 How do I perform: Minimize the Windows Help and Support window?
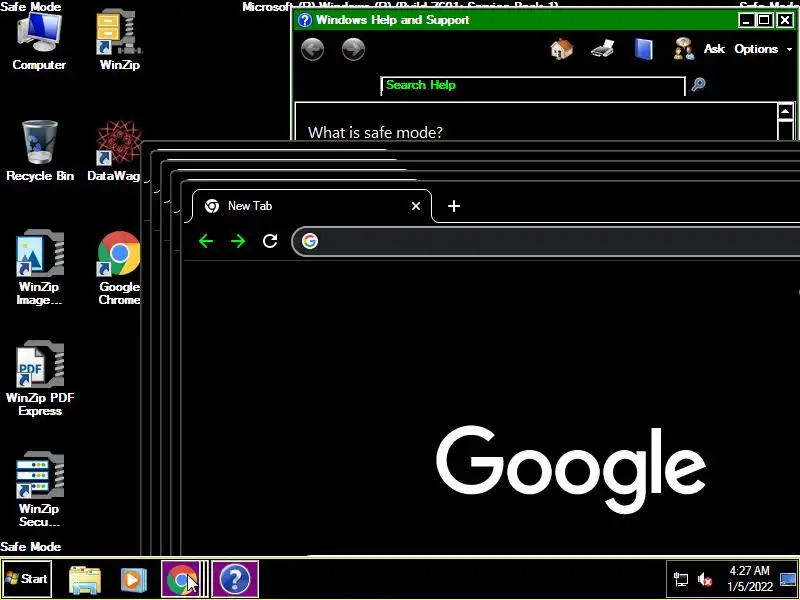coord(746,20)
